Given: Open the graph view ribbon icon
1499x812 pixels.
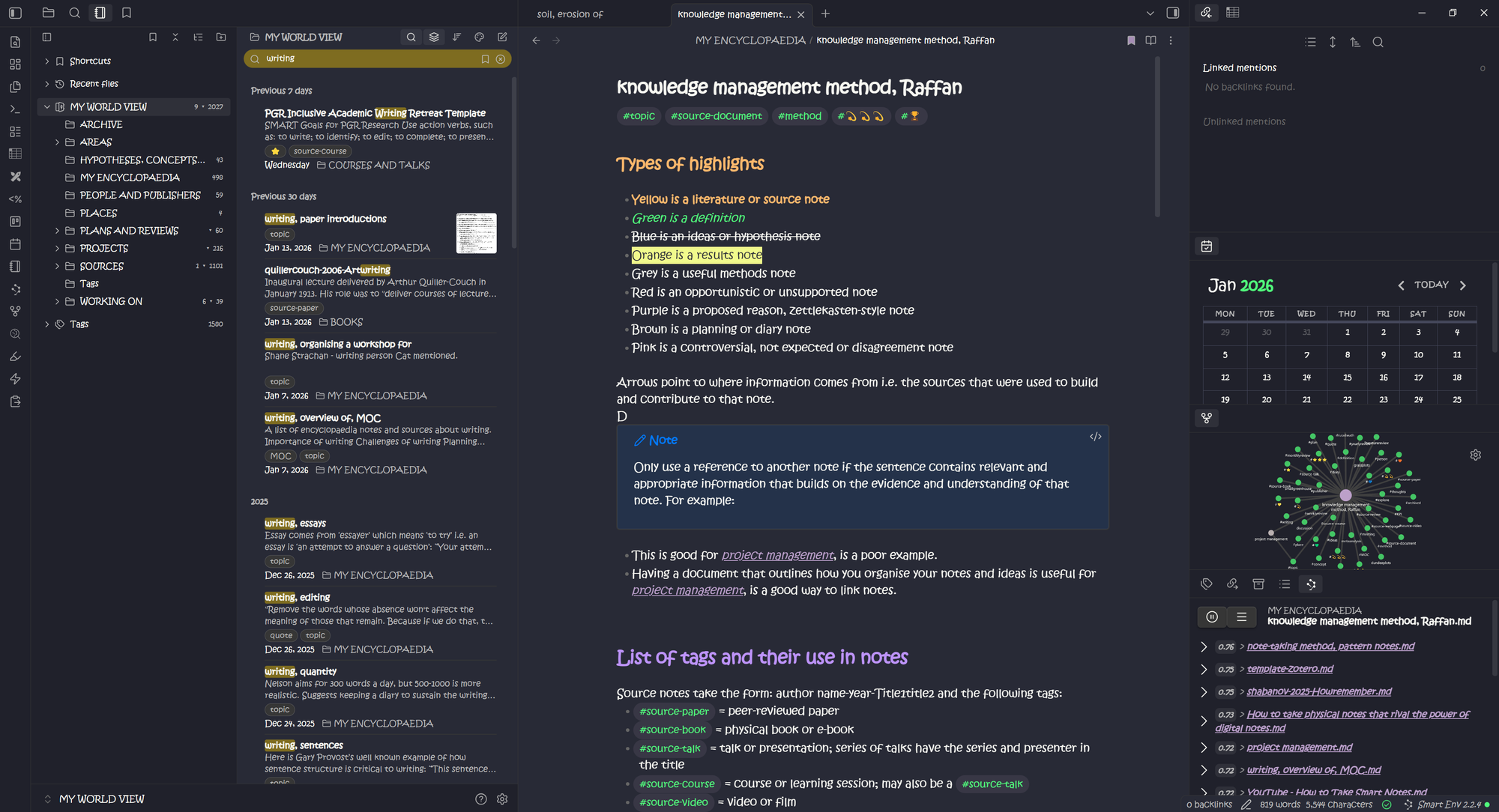Looking at the screenshot, I should tap(15, 311).
